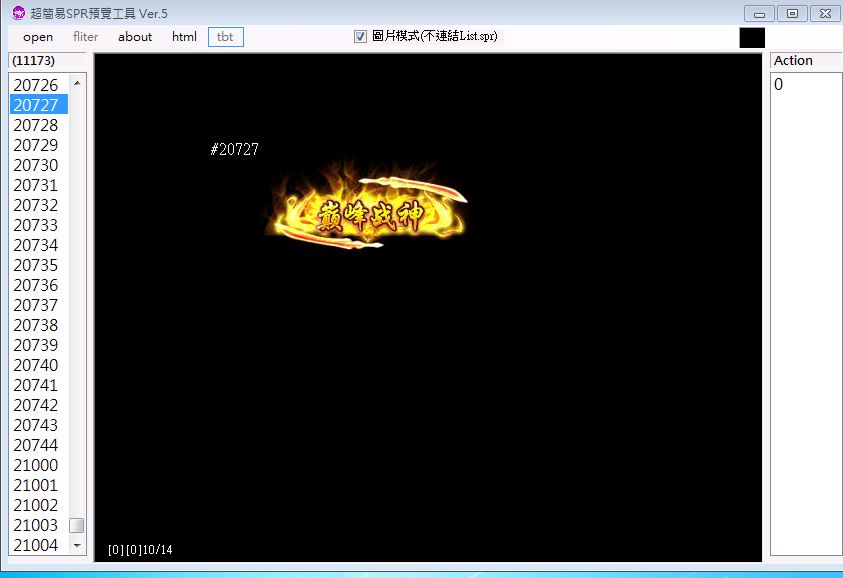The height and width of the screenshot is (578, 843).
Task: Select list item 21000
Action: pos(39,465)
